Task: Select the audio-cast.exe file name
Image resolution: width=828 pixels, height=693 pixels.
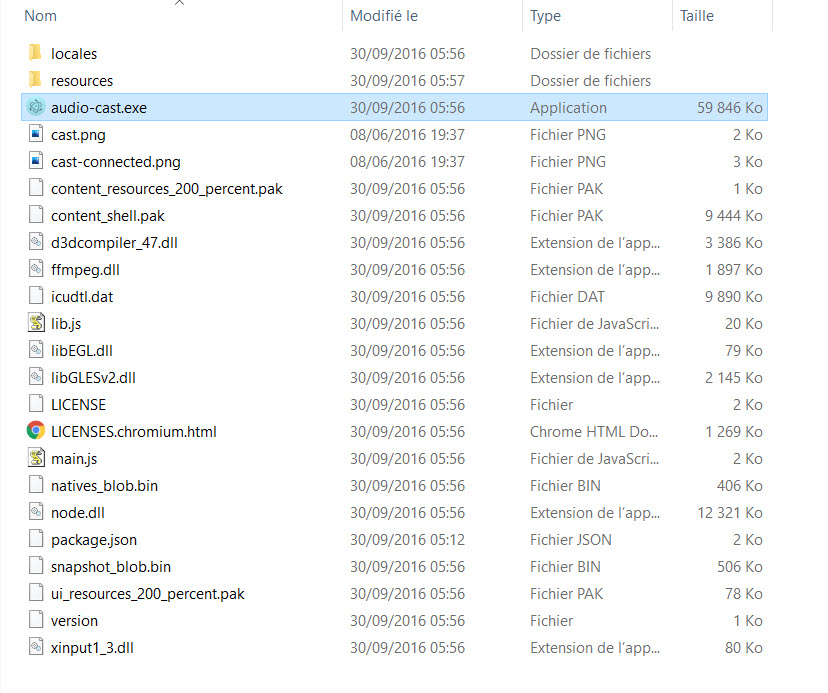Action: 99,108
